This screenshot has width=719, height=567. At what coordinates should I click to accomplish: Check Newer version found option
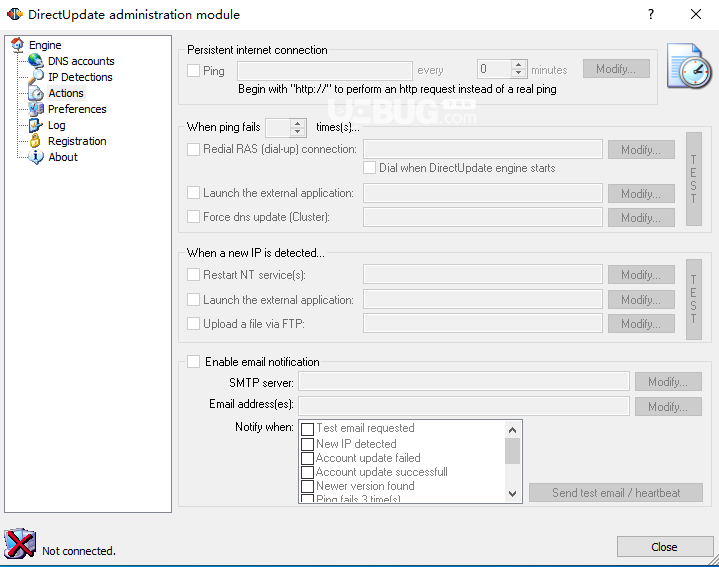307,486
